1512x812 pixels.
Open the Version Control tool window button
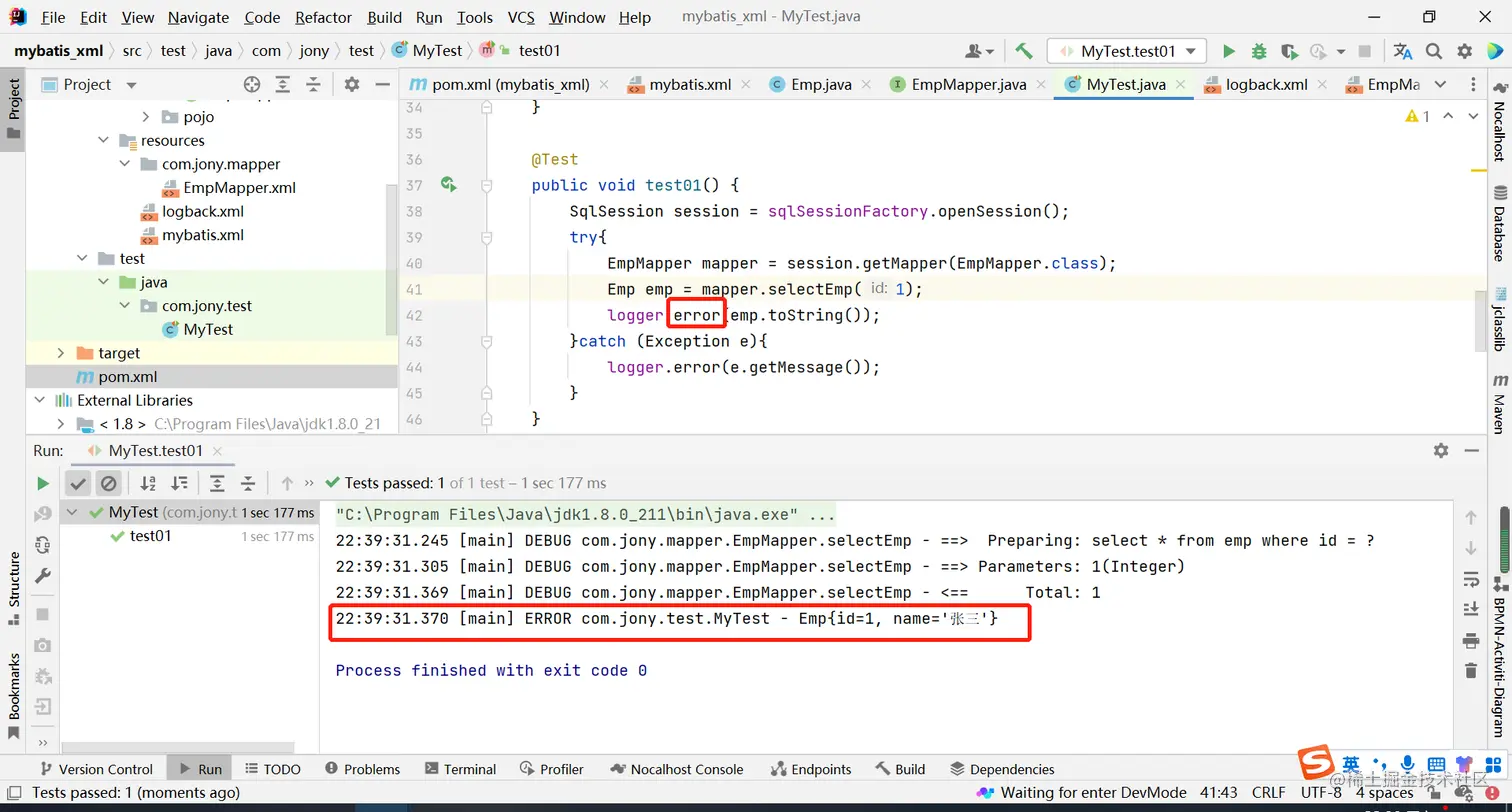[95, 769]
